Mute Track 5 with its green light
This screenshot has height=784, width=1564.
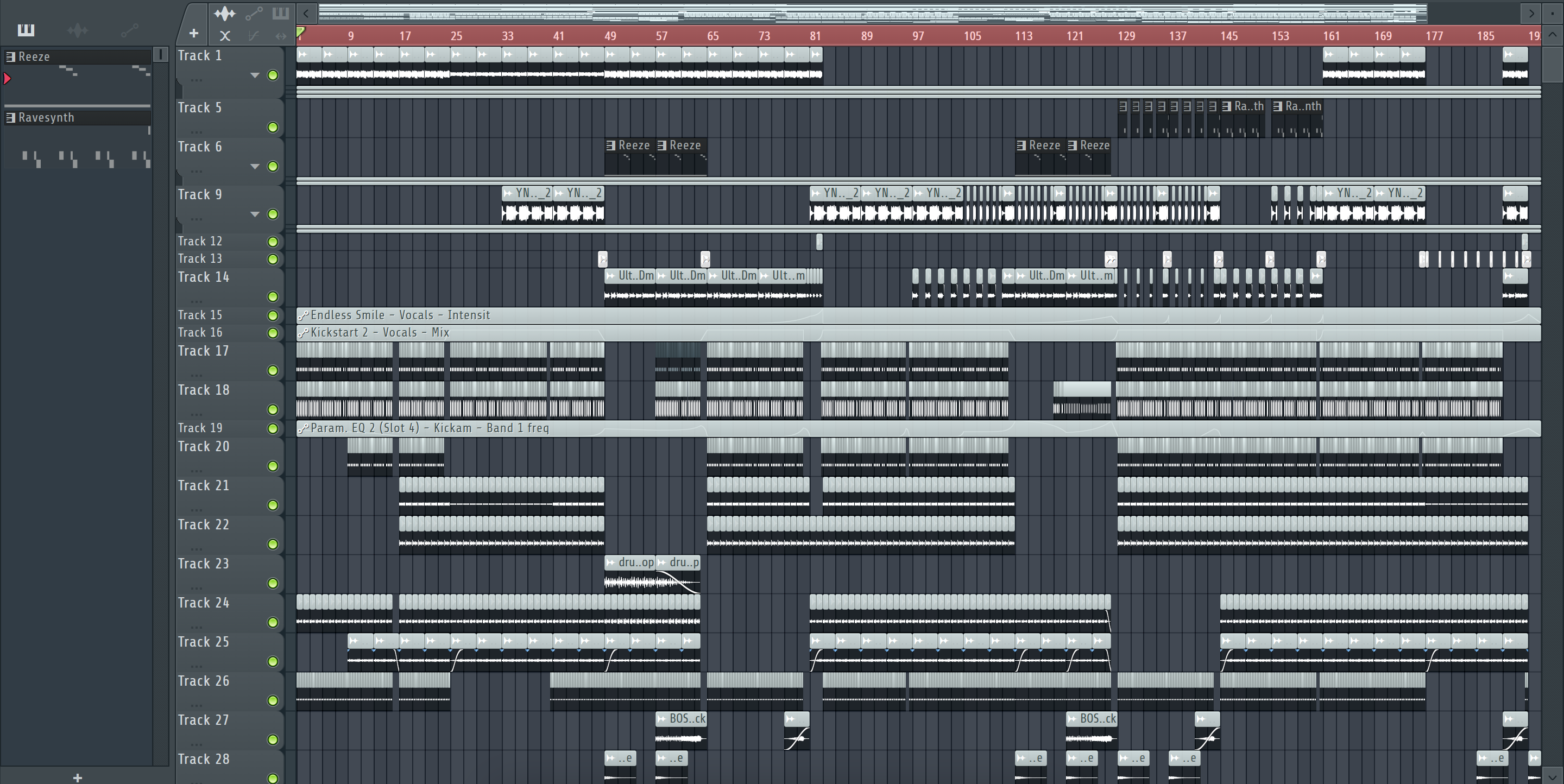[x=273, y=128]
